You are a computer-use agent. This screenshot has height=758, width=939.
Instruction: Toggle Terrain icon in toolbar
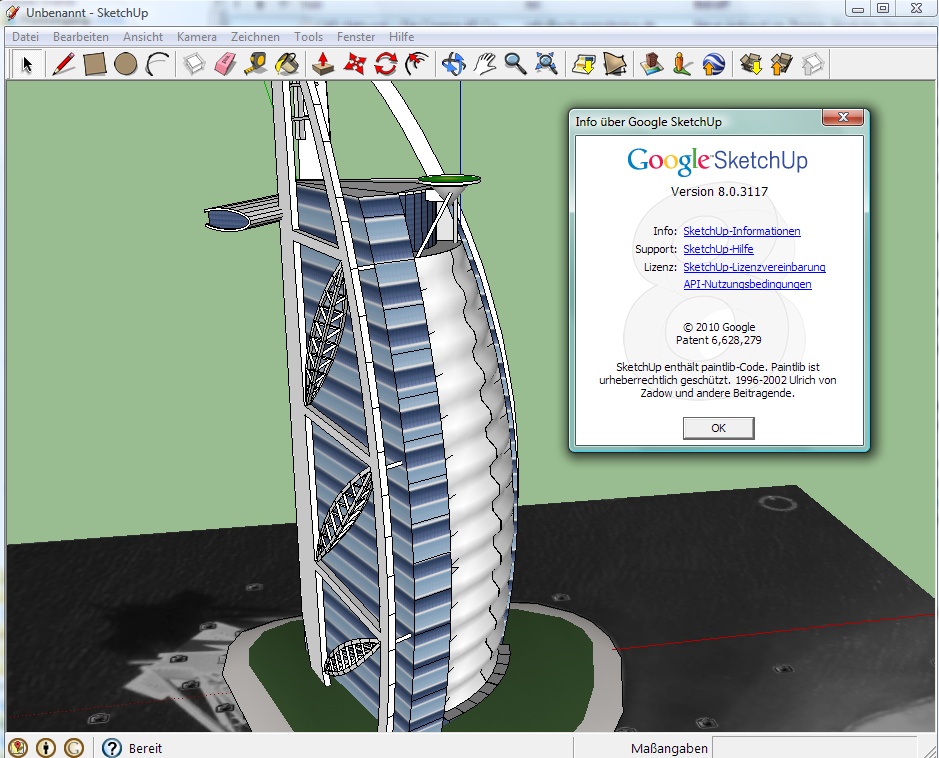coord(615,64)
